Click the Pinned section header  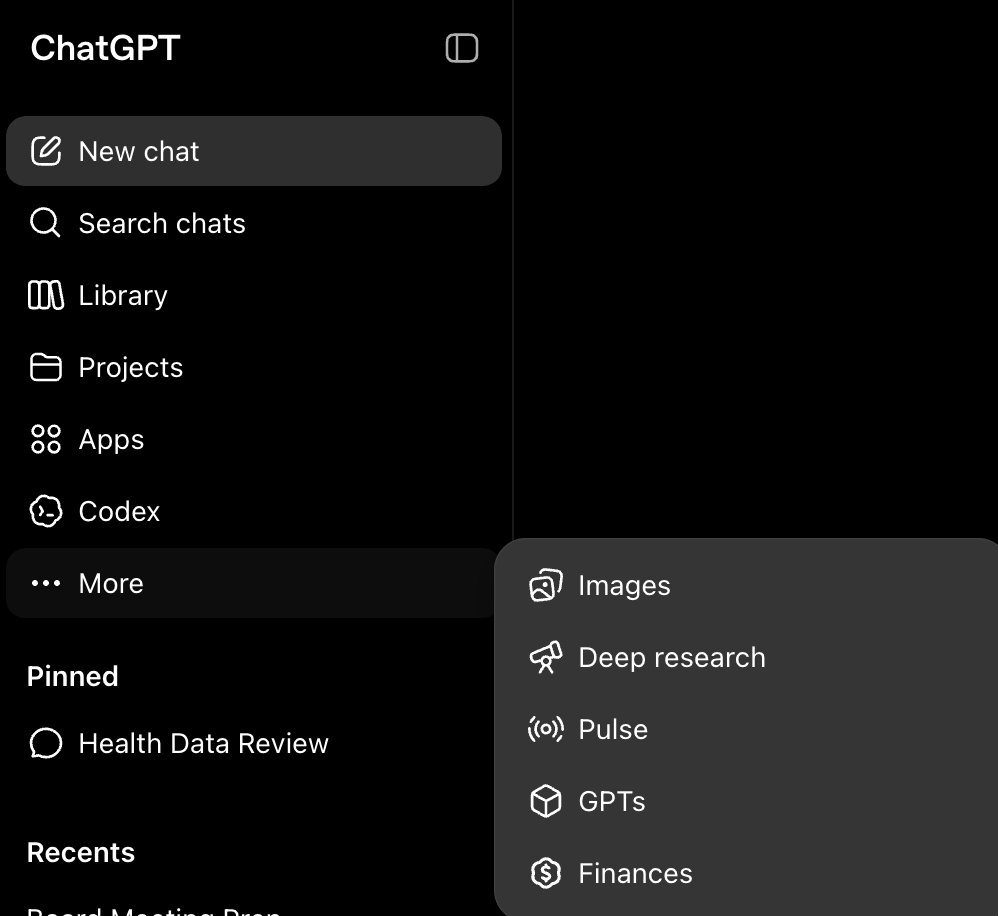73,676
